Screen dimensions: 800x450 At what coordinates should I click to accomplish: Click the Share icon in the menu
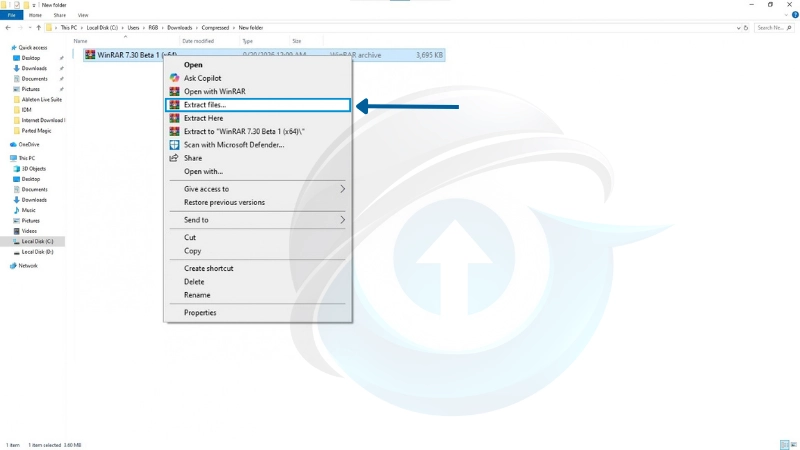[x=174, y=158]
